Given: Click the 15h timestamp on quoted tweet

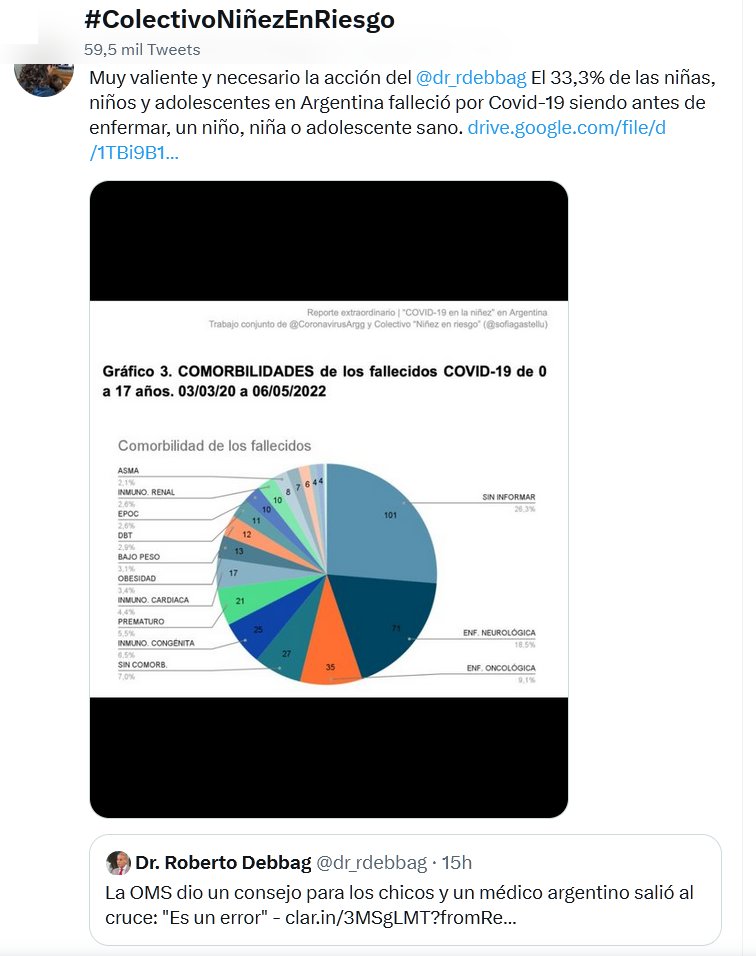Looking at the screenshot, I should click(x=458, y=863).
